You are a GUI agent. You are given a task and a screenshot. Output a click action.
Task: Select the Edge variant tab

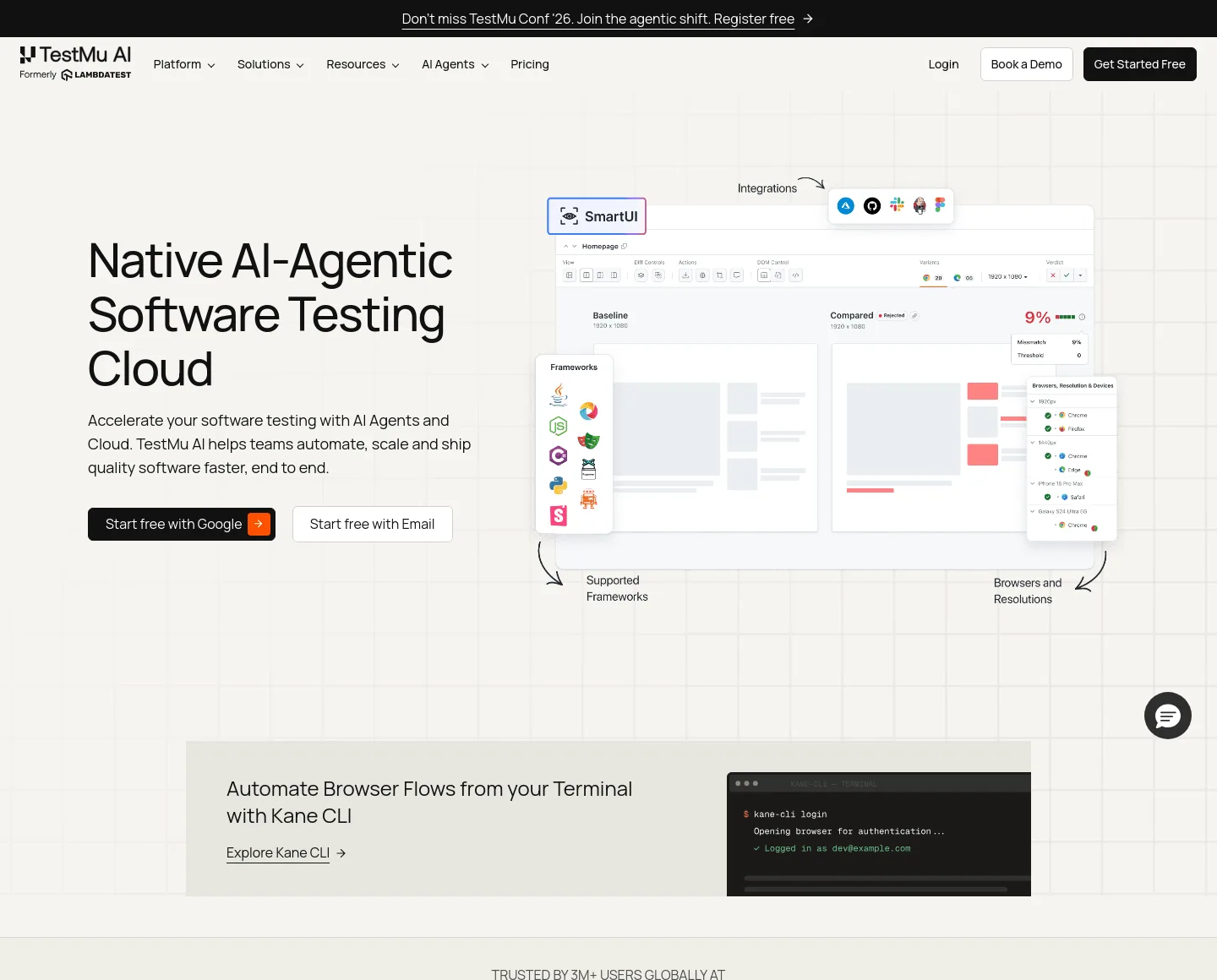coord(963,277)
